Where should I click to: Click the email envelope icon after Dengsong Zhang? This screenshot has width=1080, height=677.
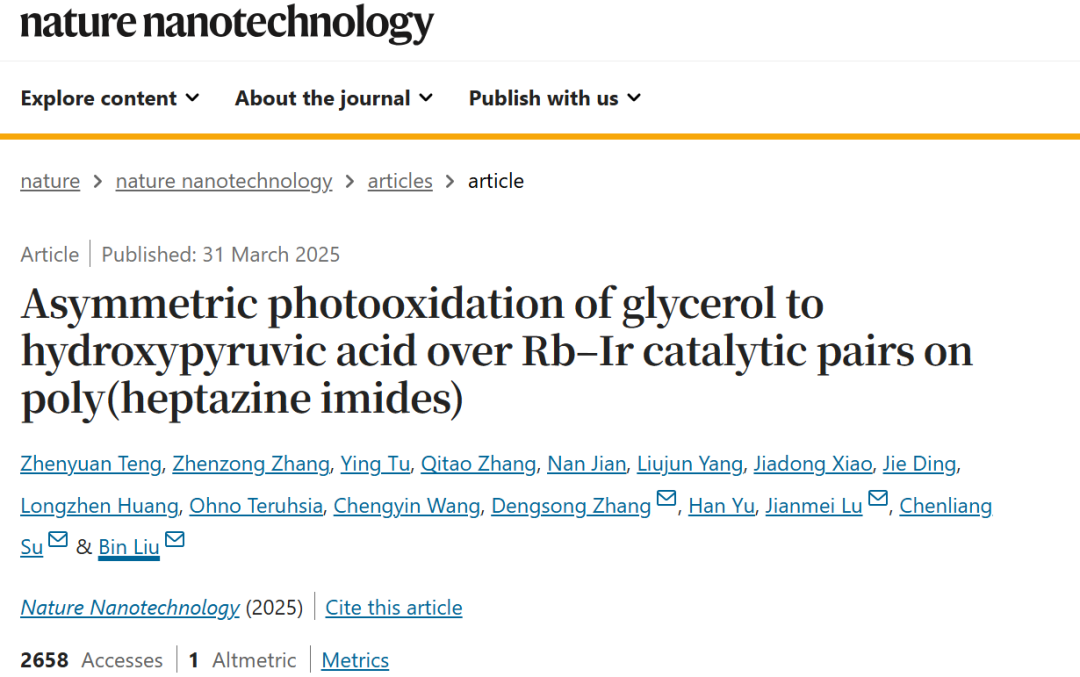(666, 498)
